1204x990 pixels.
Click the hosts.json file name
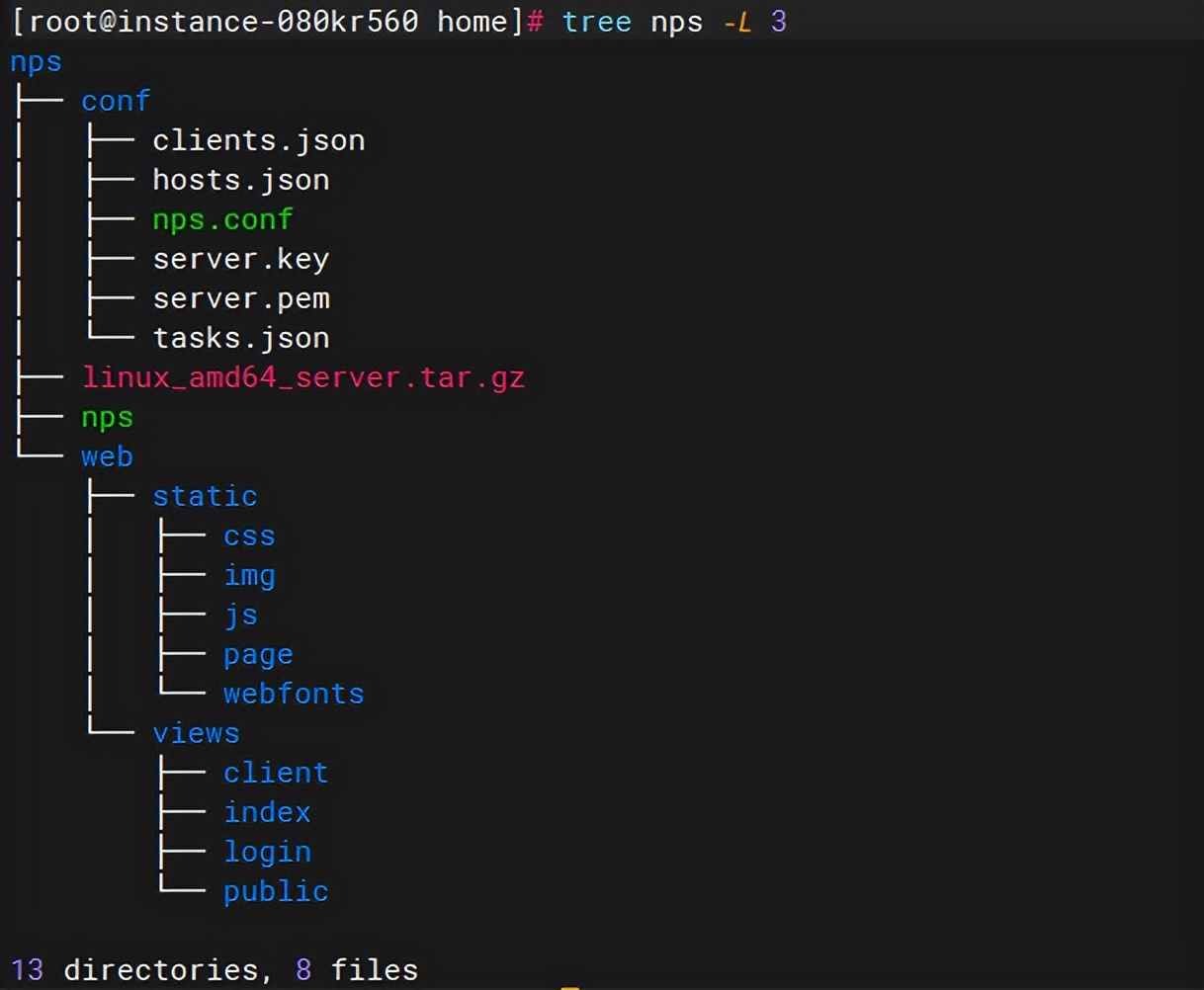click(x=241, y=180)
